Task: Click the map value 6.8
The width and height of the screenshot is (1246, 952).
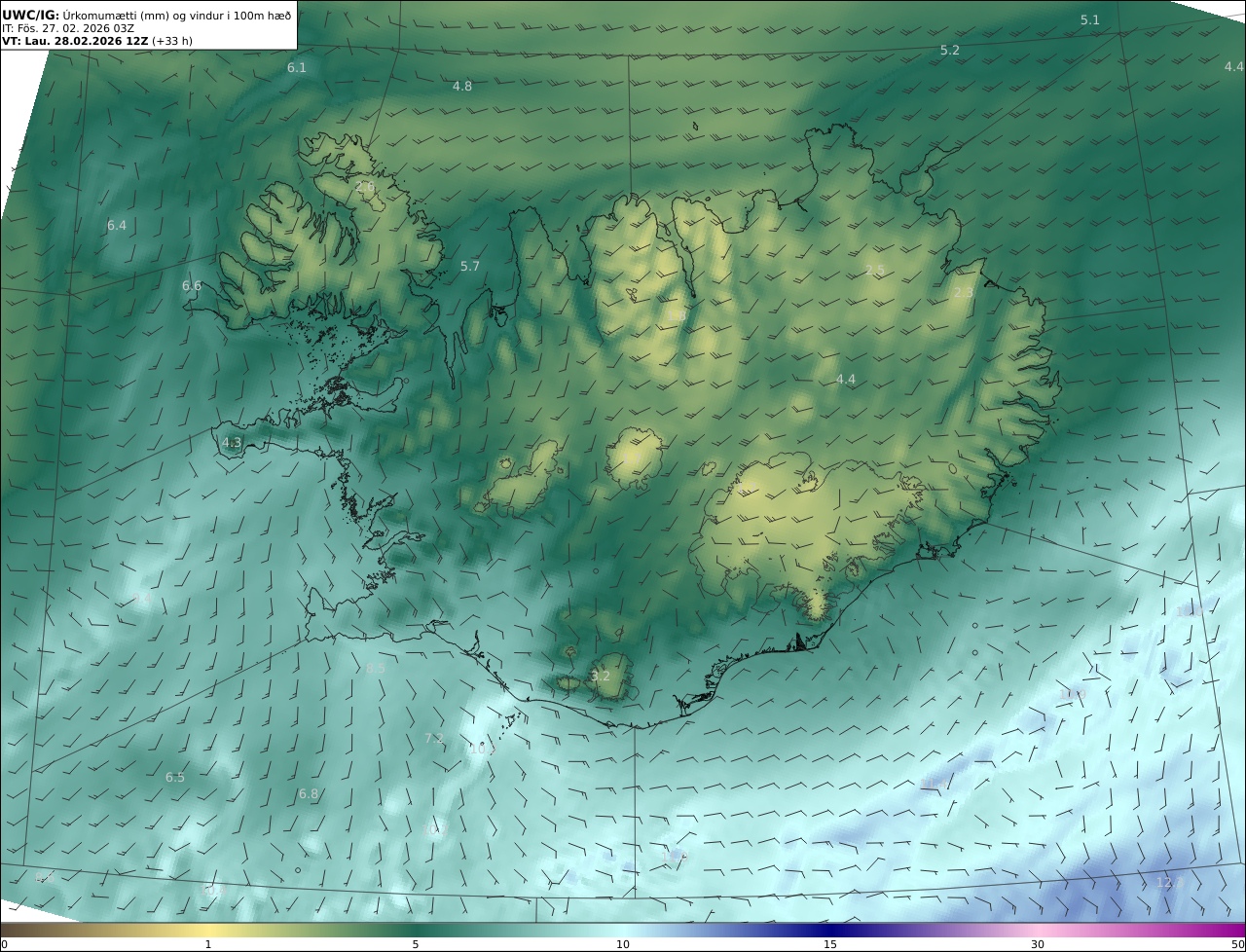Action: pos(309,794)
